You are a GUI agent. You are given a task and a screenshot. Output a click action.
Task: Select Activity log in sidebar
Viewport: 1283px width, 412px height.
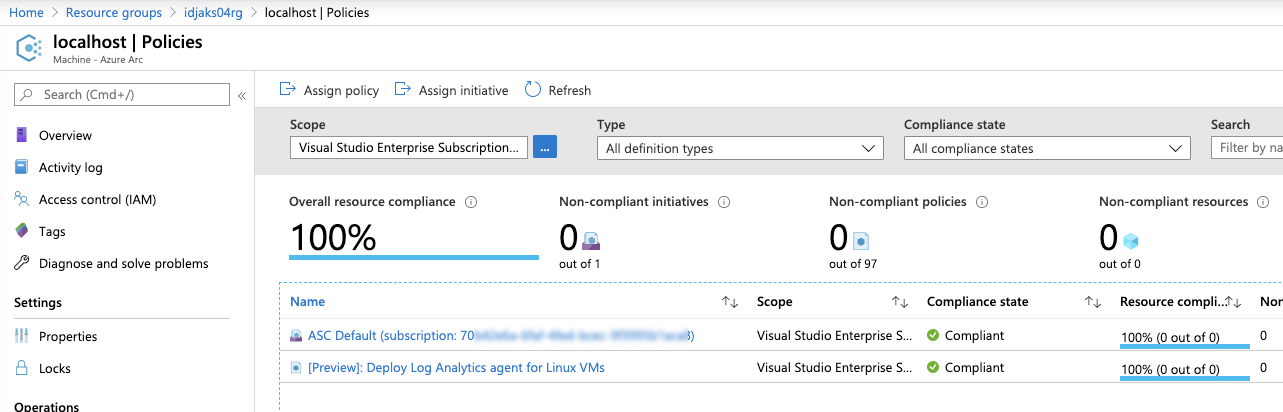pyautogui.click(x=70, y=167)
